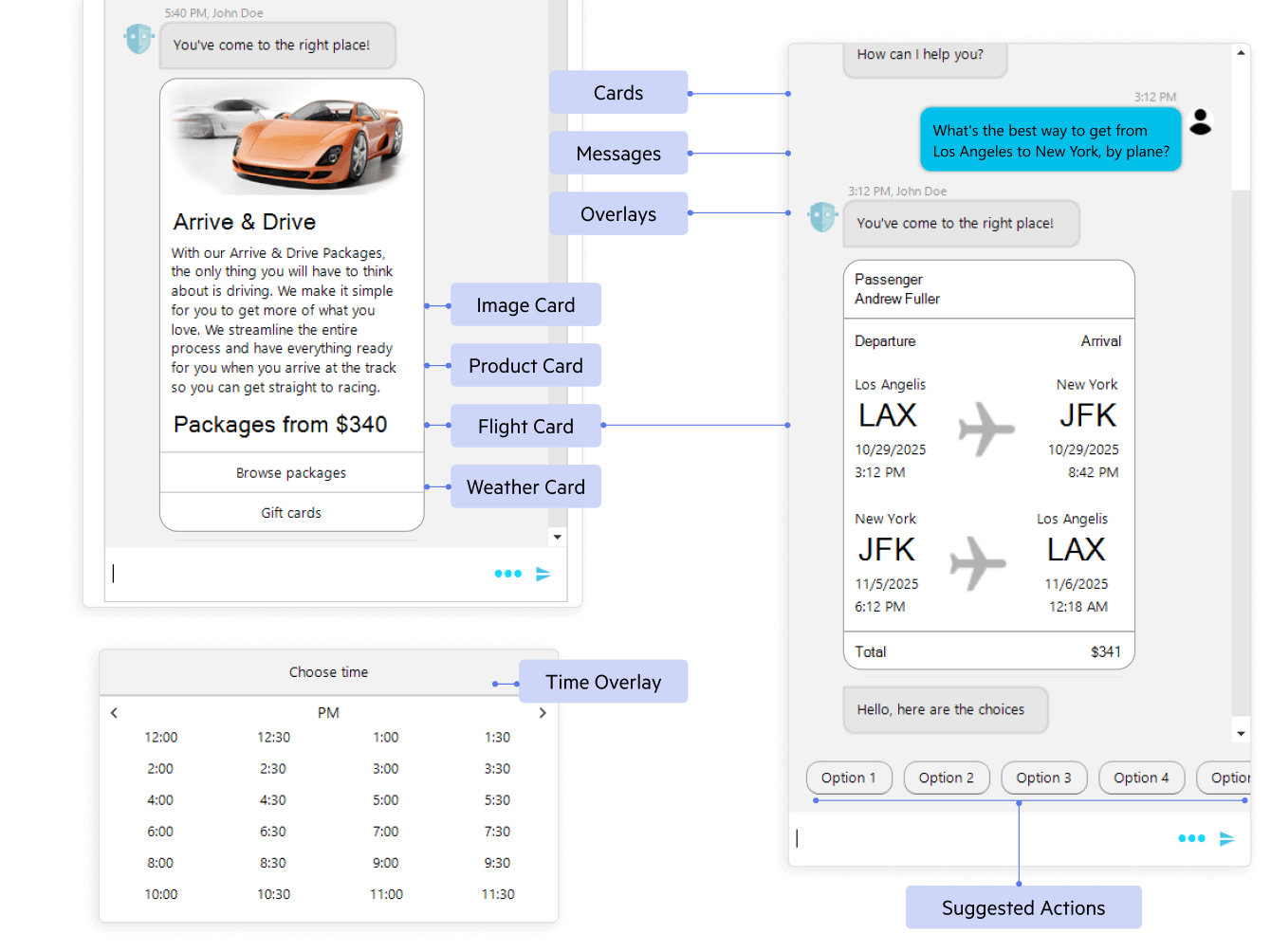Open the ellipsis toolbar menu in left chat
The height and width of the screenshot is (952, 1271).
point(507,573)
